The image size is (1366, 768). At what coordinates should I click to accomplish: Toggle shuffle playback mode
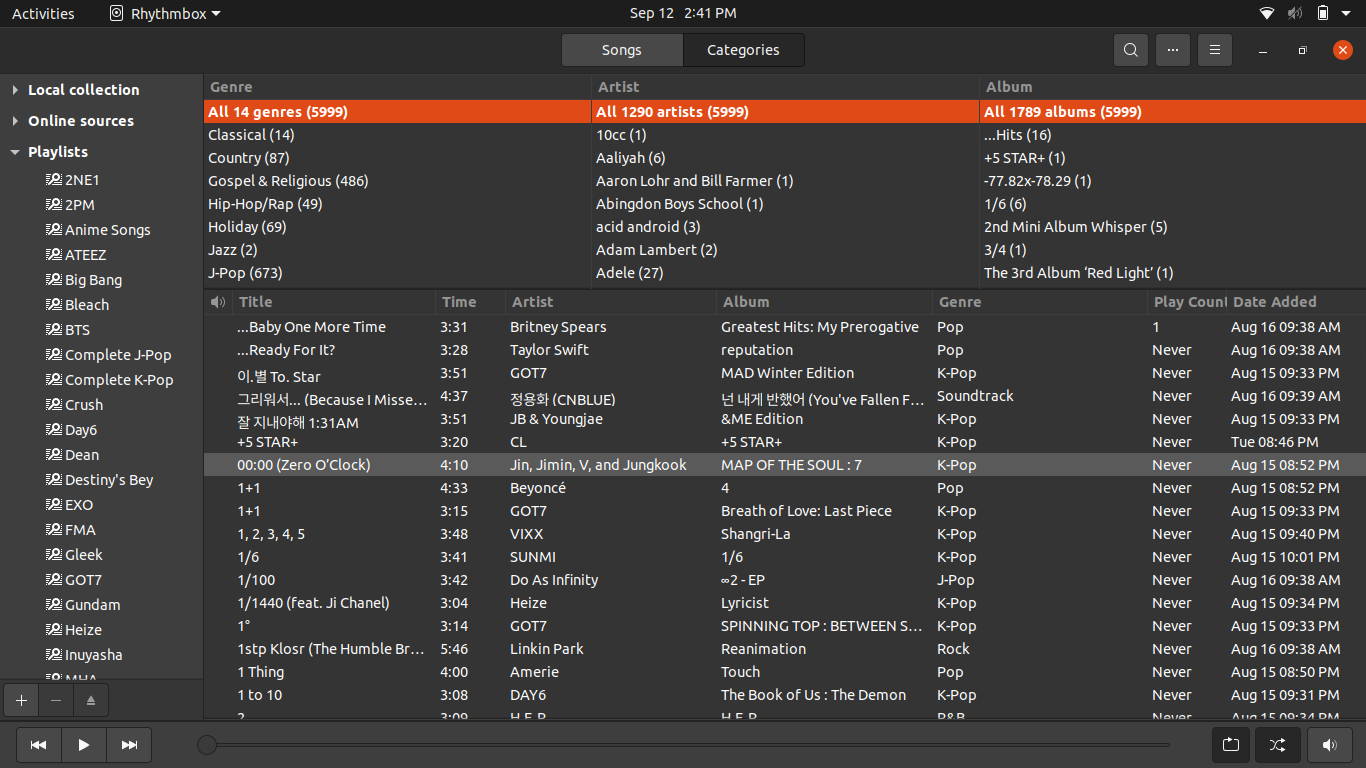pos(1277,745)
